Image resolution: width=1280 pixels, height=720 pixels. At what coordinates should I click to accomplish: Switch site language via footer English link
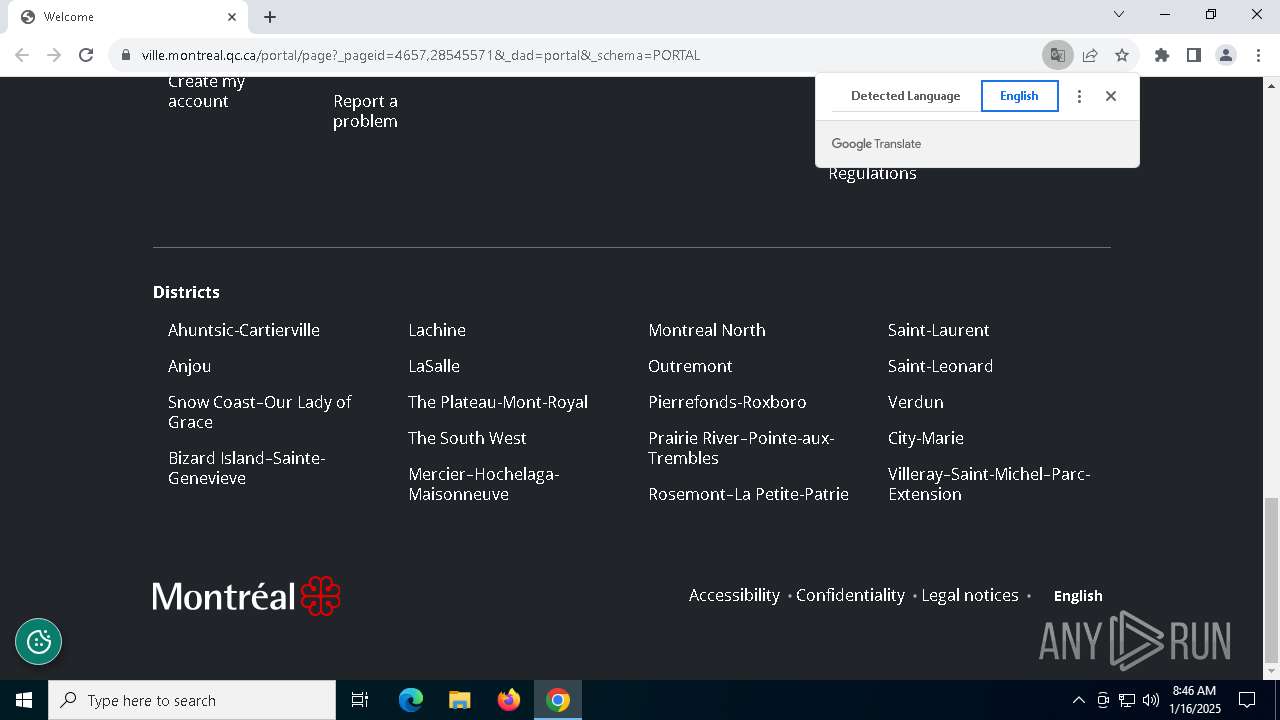(1078, 596)
